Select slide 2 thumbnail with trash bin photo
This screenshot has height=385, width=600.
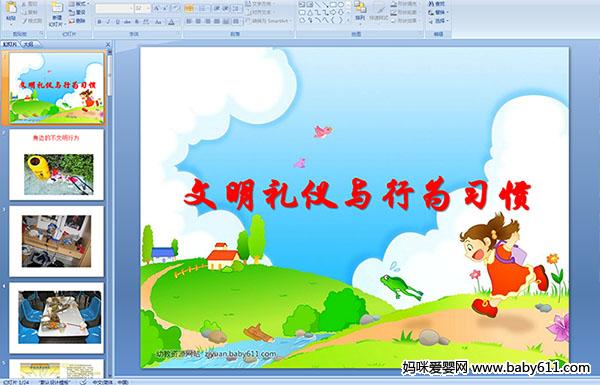pyautogui.click(x=57, y=165)
